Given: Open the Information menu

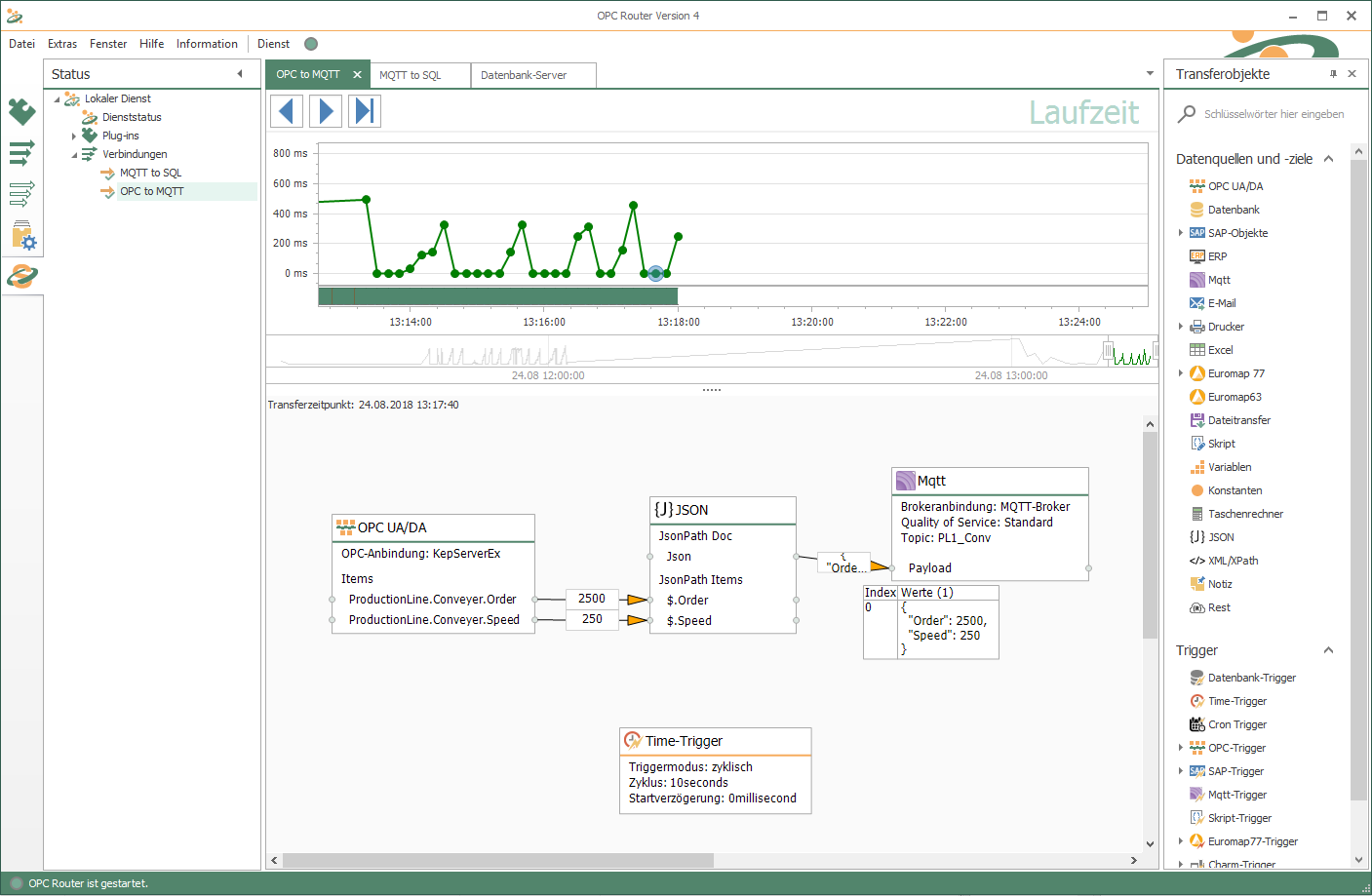Looking at the screenshot, I should [207, 44].
